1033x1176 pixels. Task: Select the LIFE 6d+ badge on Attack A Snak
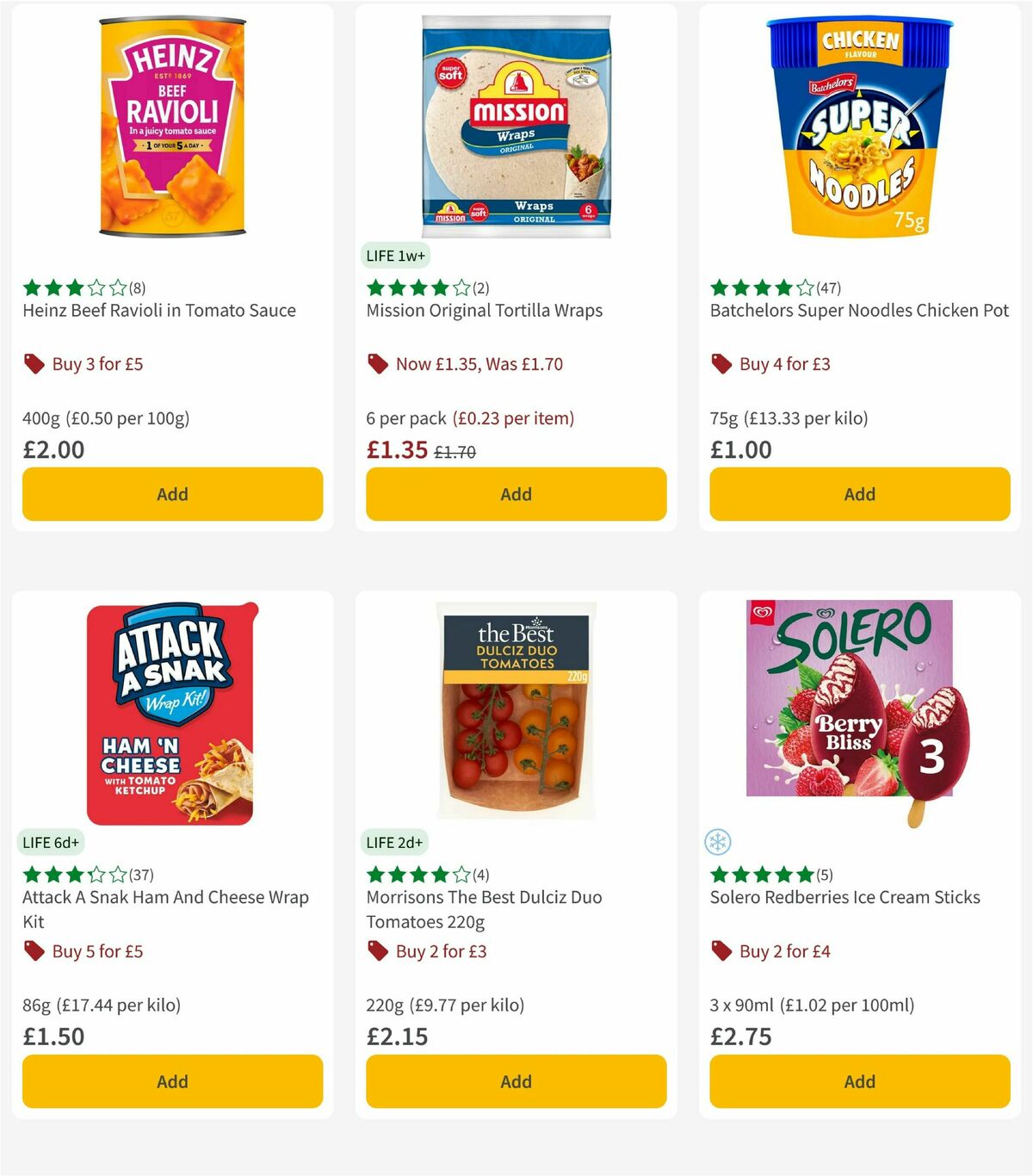tap(50, 843)
